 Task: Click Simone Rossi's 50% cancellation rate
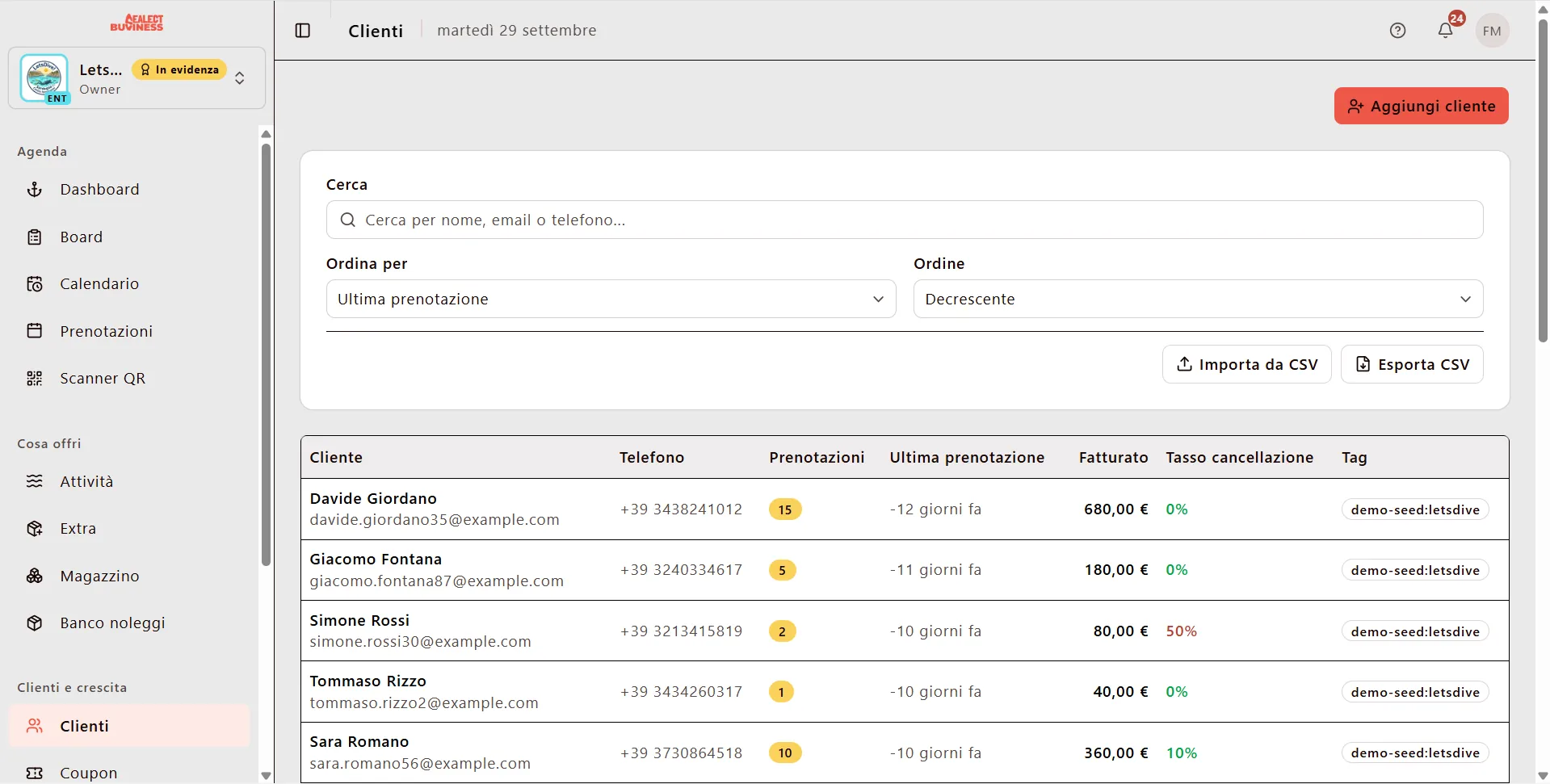pos(1181,631)
